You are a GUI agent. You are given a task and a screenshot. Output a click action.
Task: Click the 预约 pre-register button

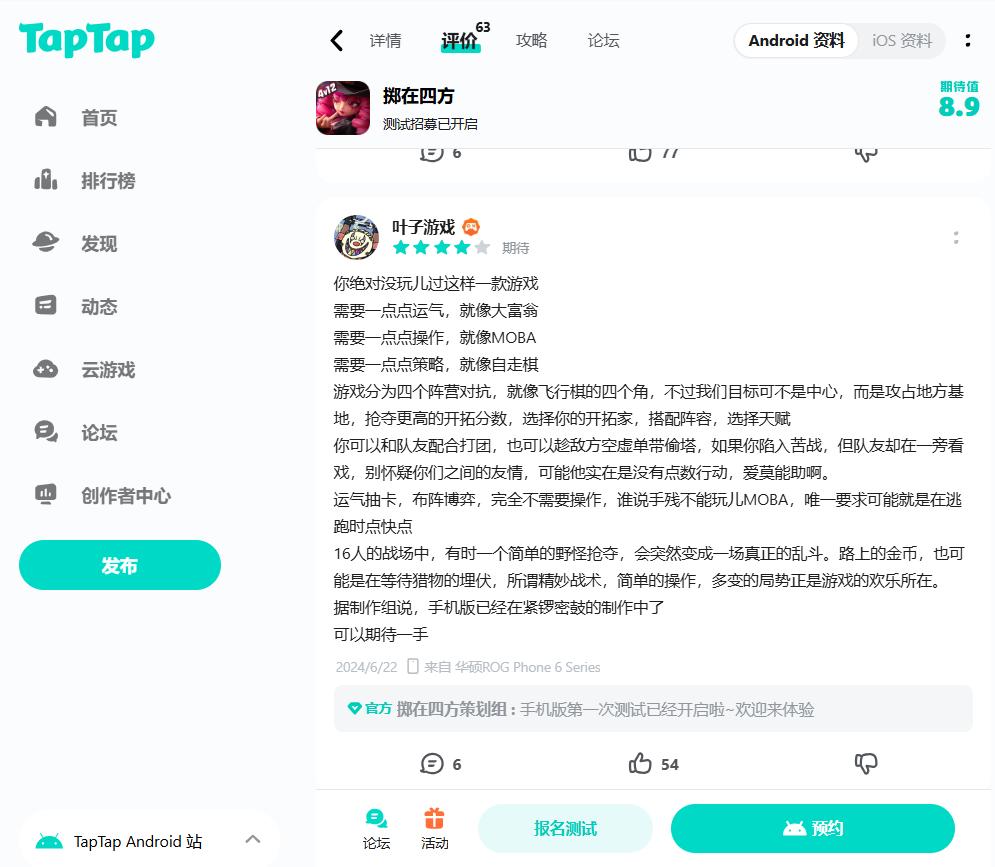point(813,828)
